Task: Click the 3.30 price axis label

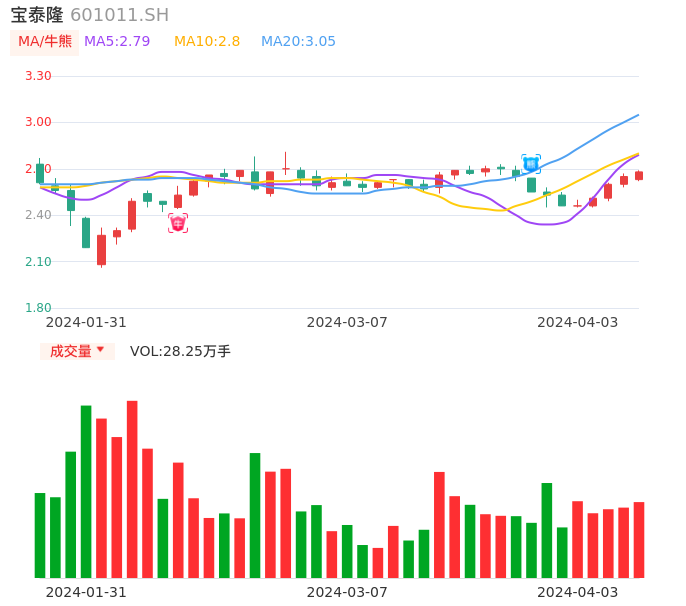Action: (x=38, y=76)
